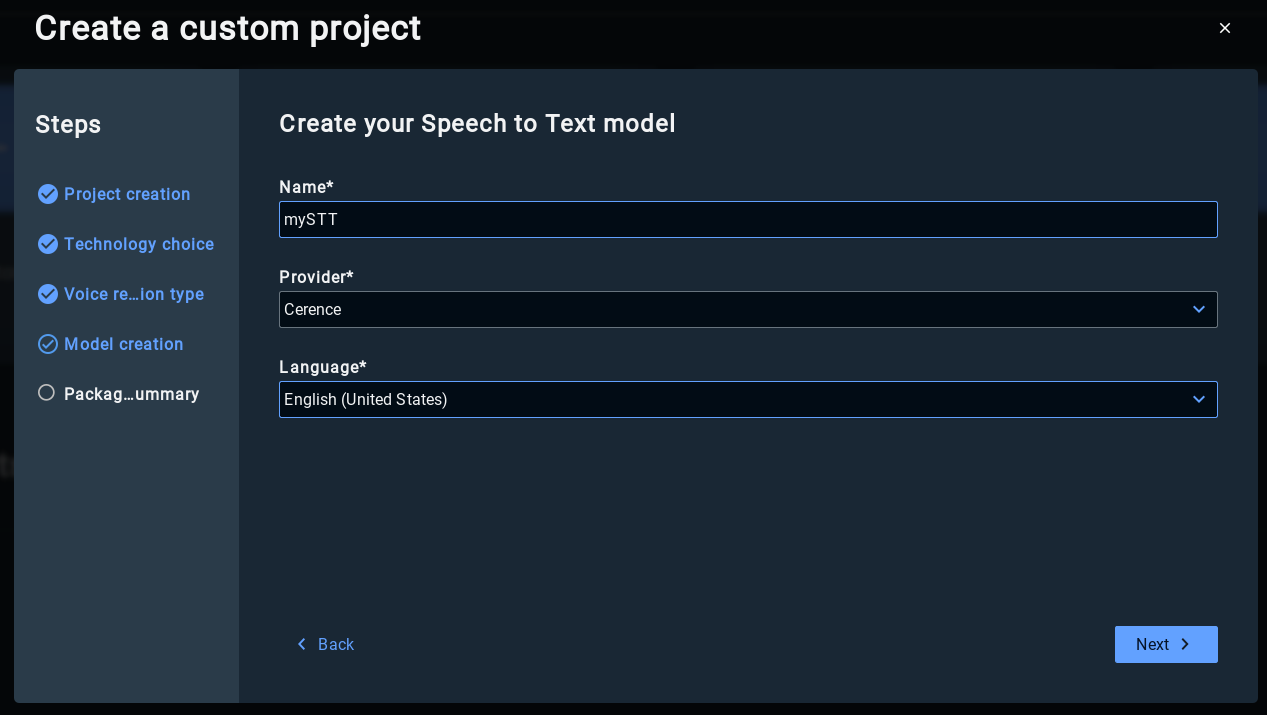Close the custom project dialog
The width and height of the screenshot is (1267, 715).
1225,28
